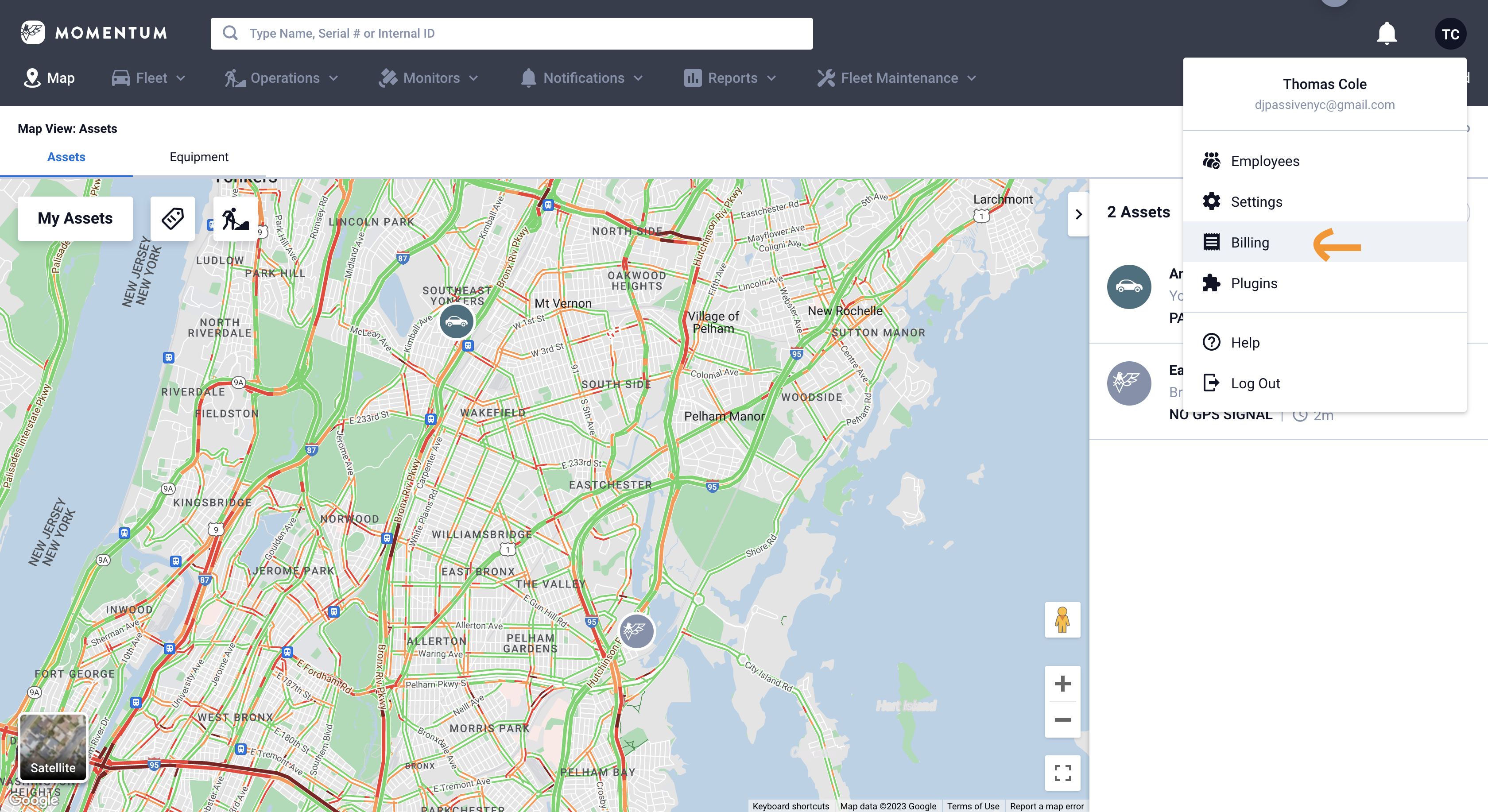Viewport: 1488px width, 812px height.
Task: Click the My Assets button
Action: tap(75, 218)
